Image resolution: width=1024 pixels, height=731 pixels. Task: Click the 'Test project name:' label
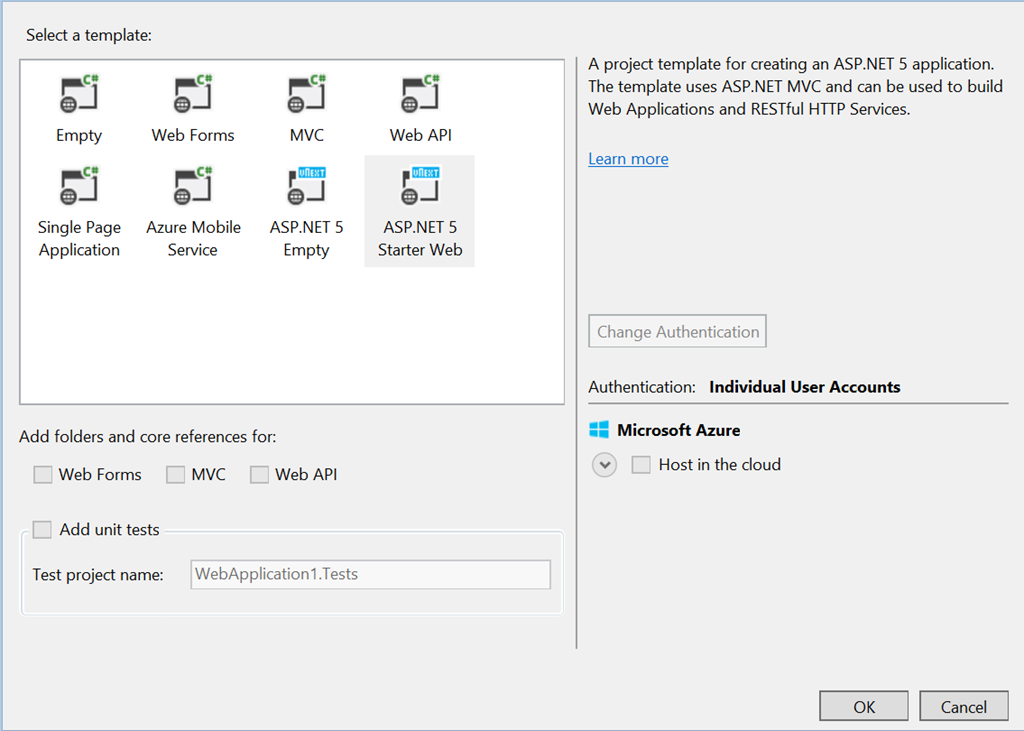tap(98, 575)
